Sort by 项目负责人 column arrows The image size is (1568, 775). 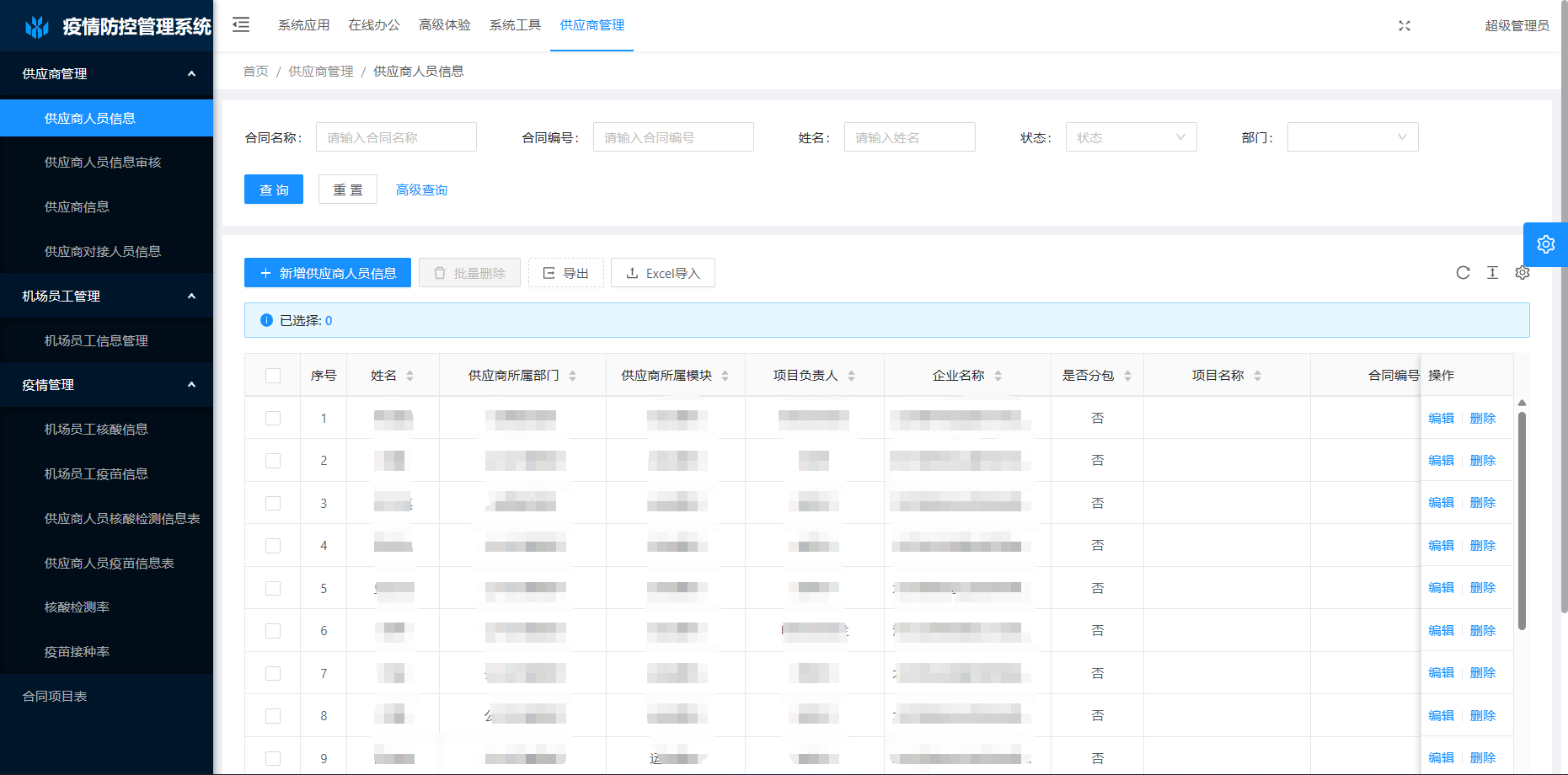coord(851,376)
